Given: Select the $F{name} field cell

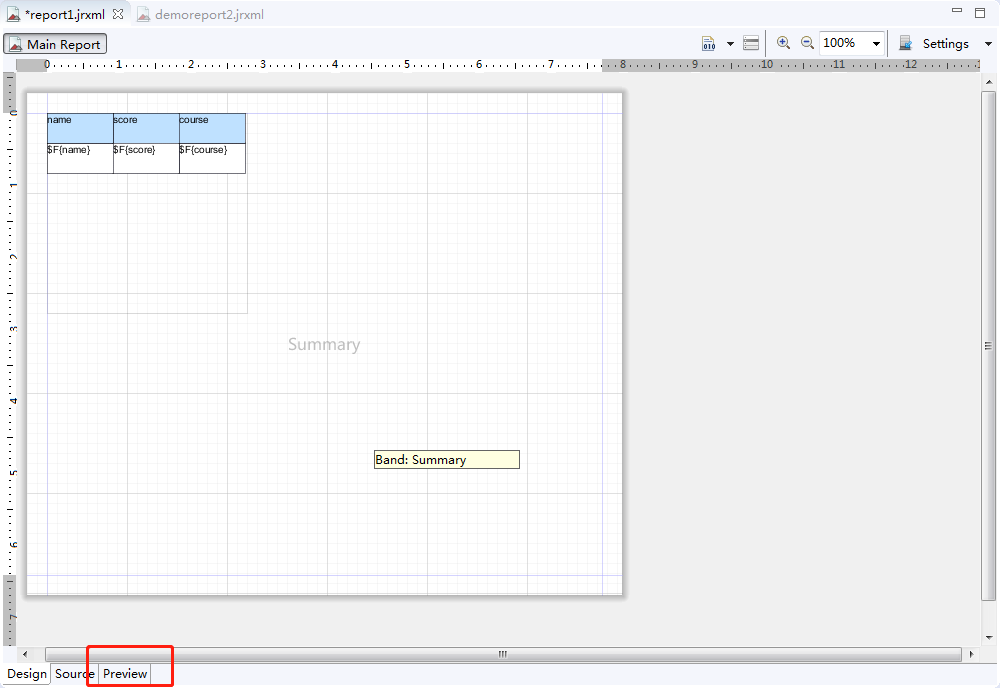Looking at the screenshot, I should point(80,158).
